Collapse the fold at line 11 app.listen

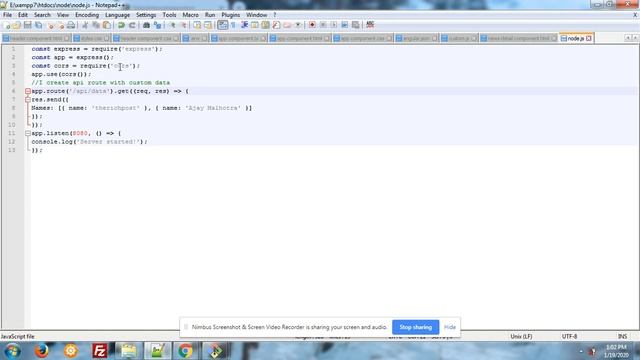28,133
